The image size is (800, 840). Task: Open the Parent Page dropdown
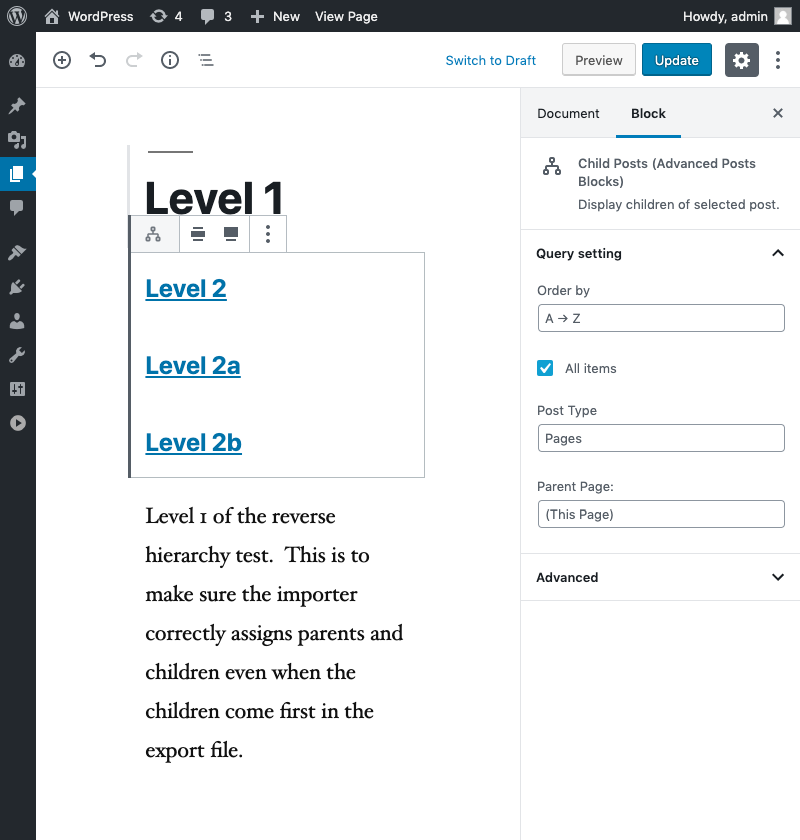661,514
